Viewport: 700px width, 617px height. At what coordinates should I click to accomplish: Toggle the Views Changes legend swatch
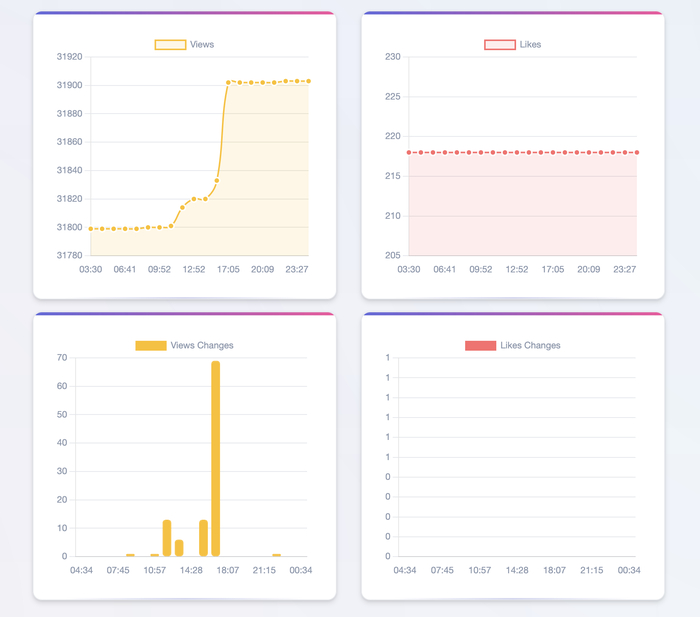151,346
